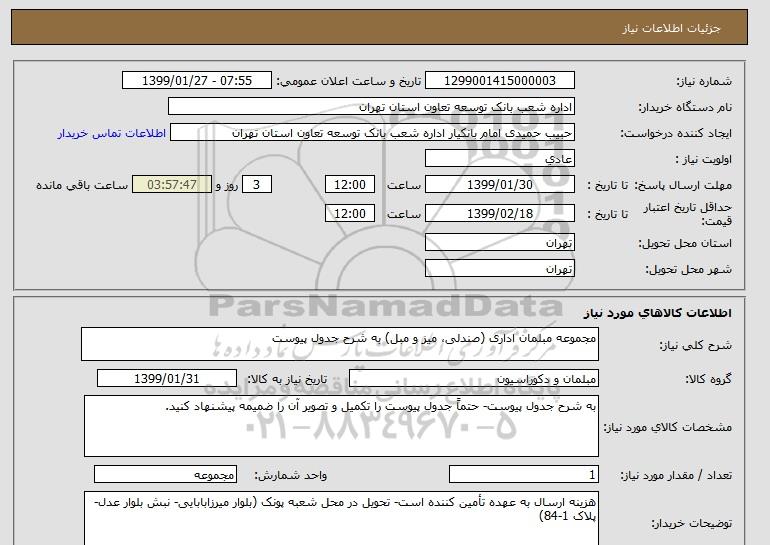Click the label نام دستگاه خریدار

pyautogui.click(x=685, y=107)
